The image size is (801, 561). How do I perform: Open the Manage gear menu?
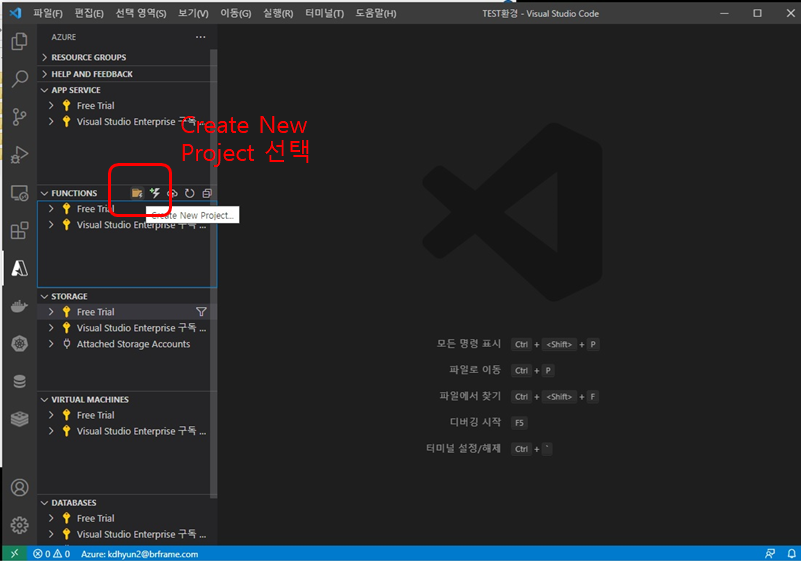(x=19, y=525)
